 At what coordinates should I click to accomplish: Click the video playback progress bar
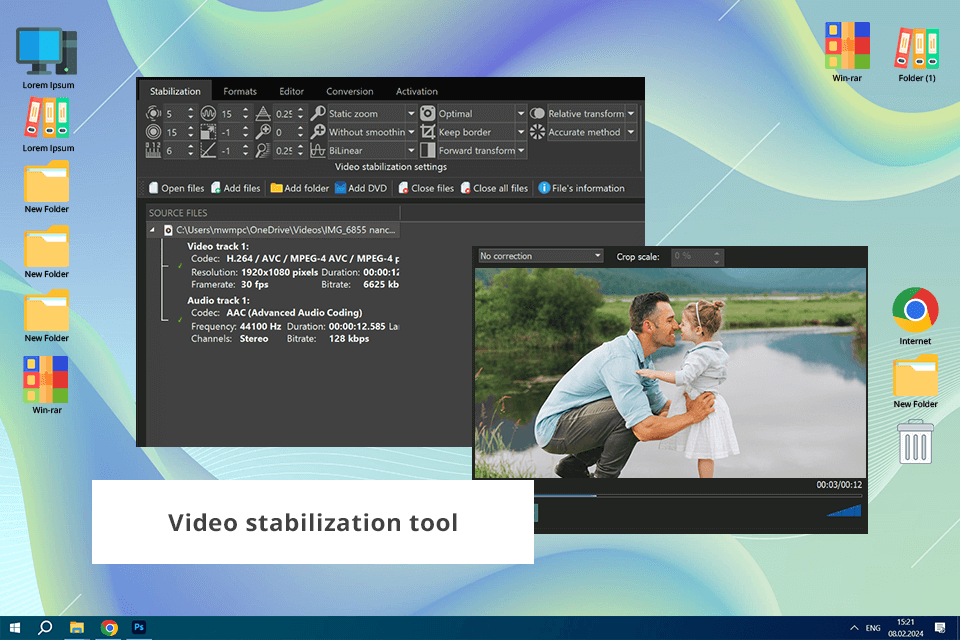pos(698,496)
